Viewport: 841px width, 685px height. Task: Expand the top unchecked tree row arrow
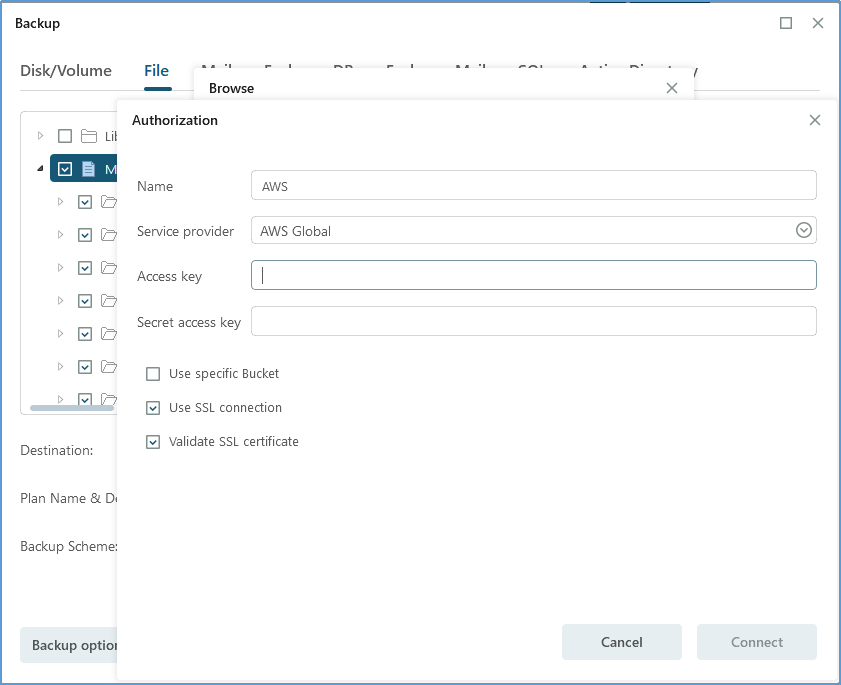tap(41, 136)
